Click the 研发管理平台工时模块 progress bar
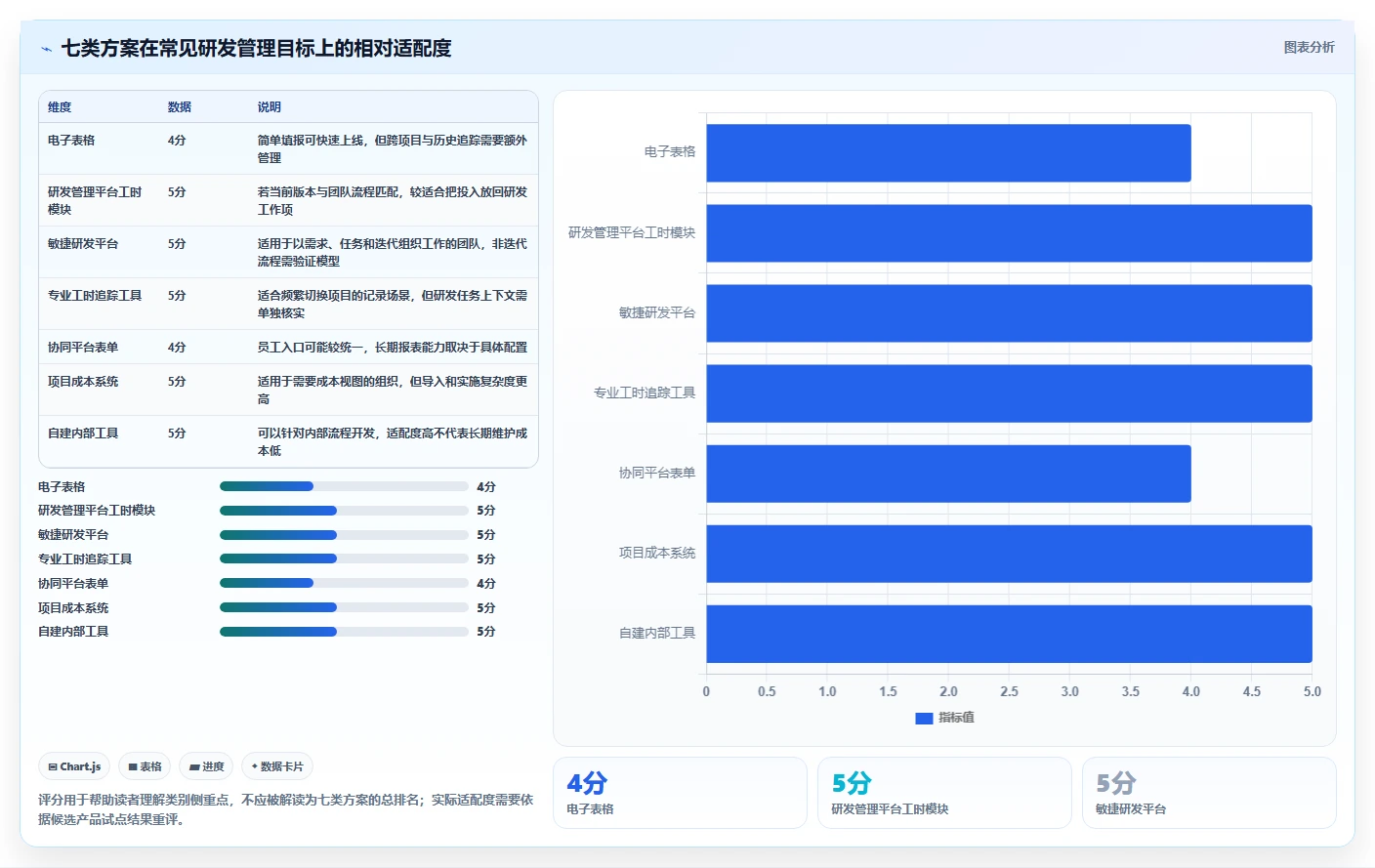Image resolution: width=1375 pixels, height=868 pixels. click(344, 511)
